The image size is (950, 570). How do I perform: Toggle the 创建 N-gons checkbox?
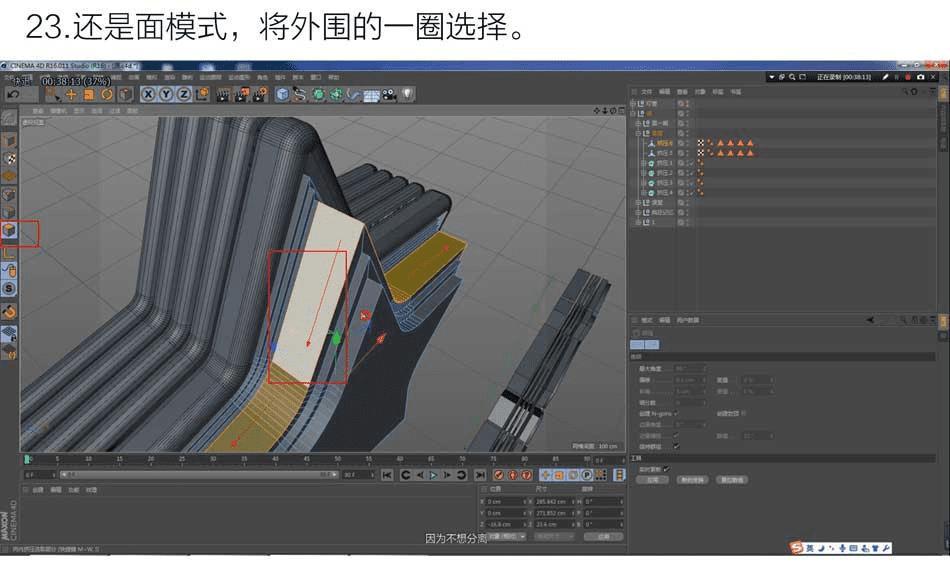click(676, 412)
